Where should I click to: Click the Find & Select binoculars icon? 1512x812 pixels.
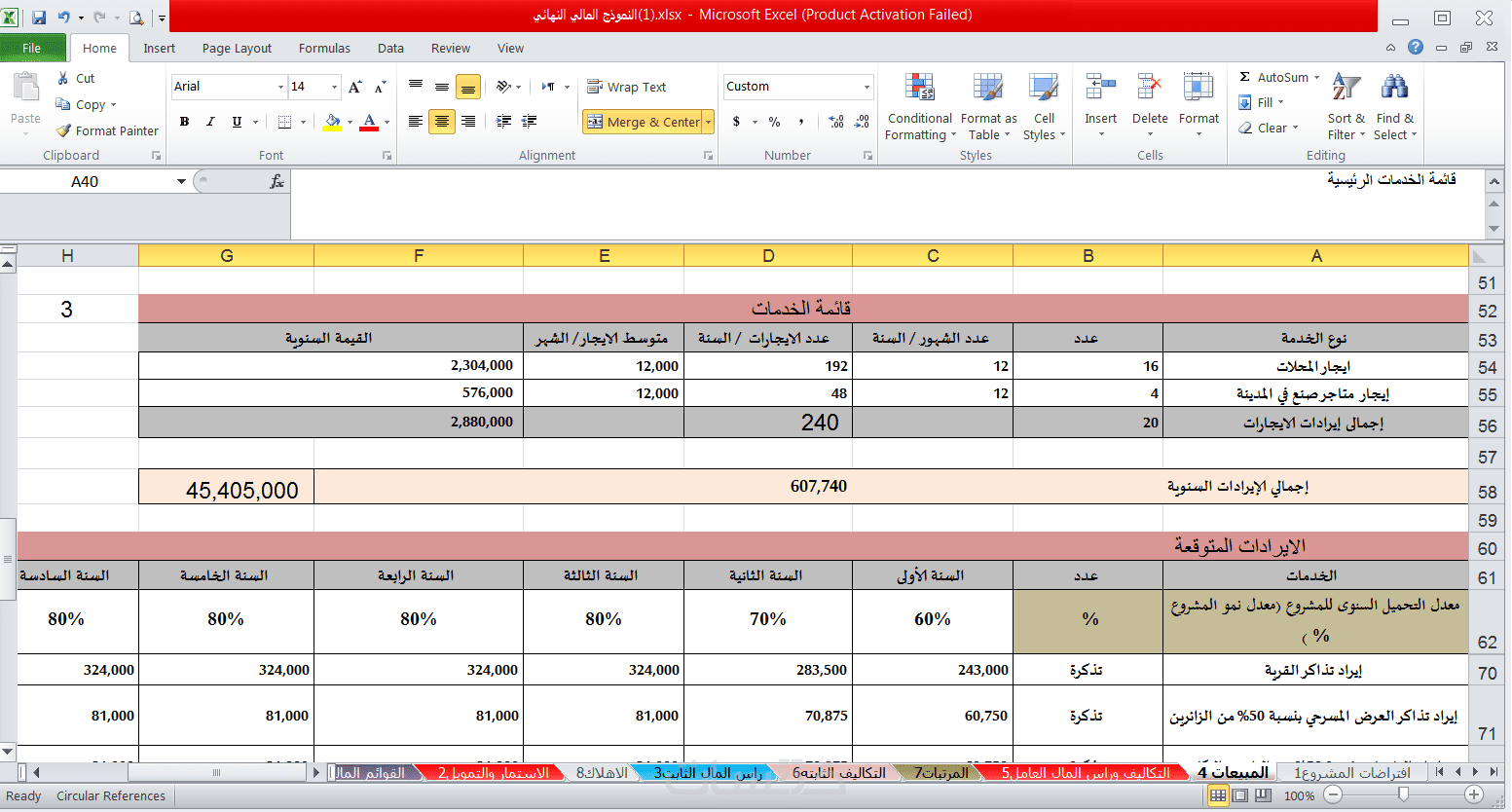click(1394, 88)
